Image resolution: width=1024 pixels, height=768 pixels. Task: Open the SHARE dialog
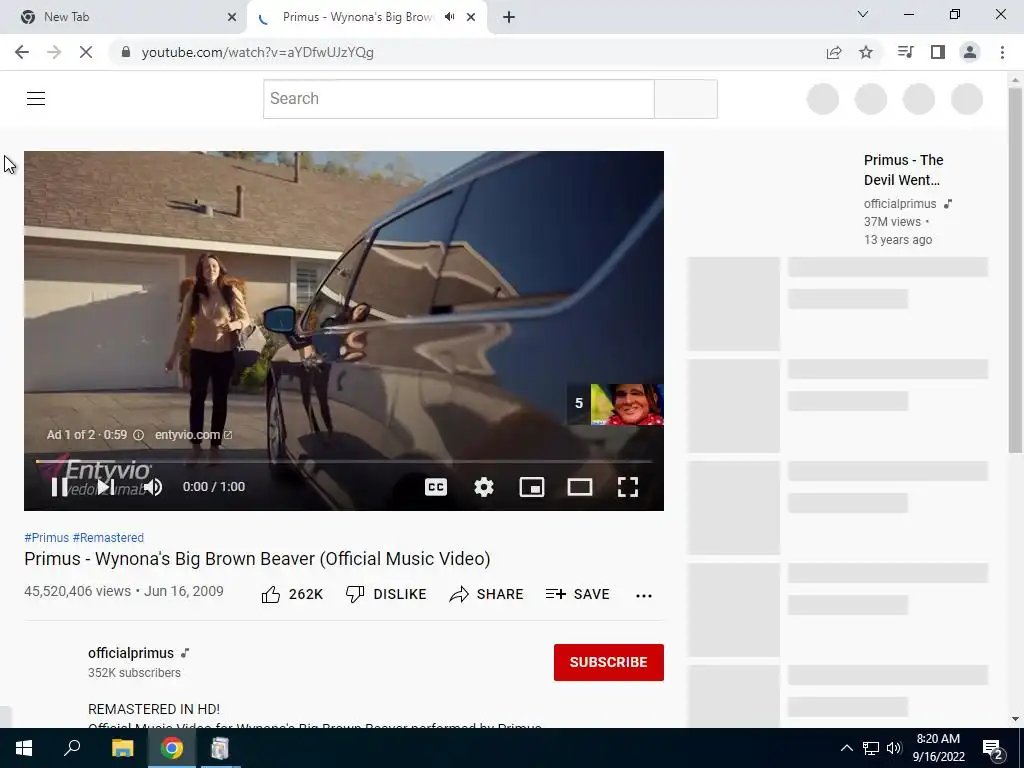tap(487, 594)
